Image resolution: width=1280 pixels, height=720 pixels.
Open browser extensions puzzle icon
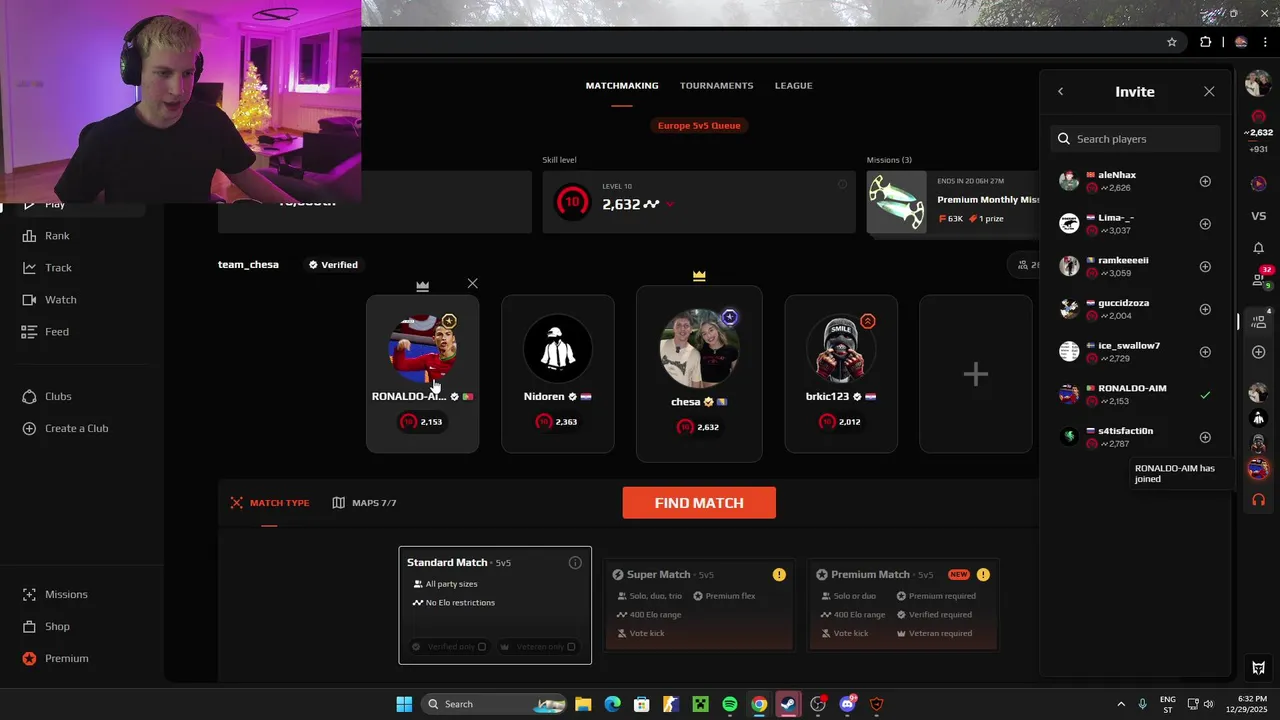(1205, 42)
